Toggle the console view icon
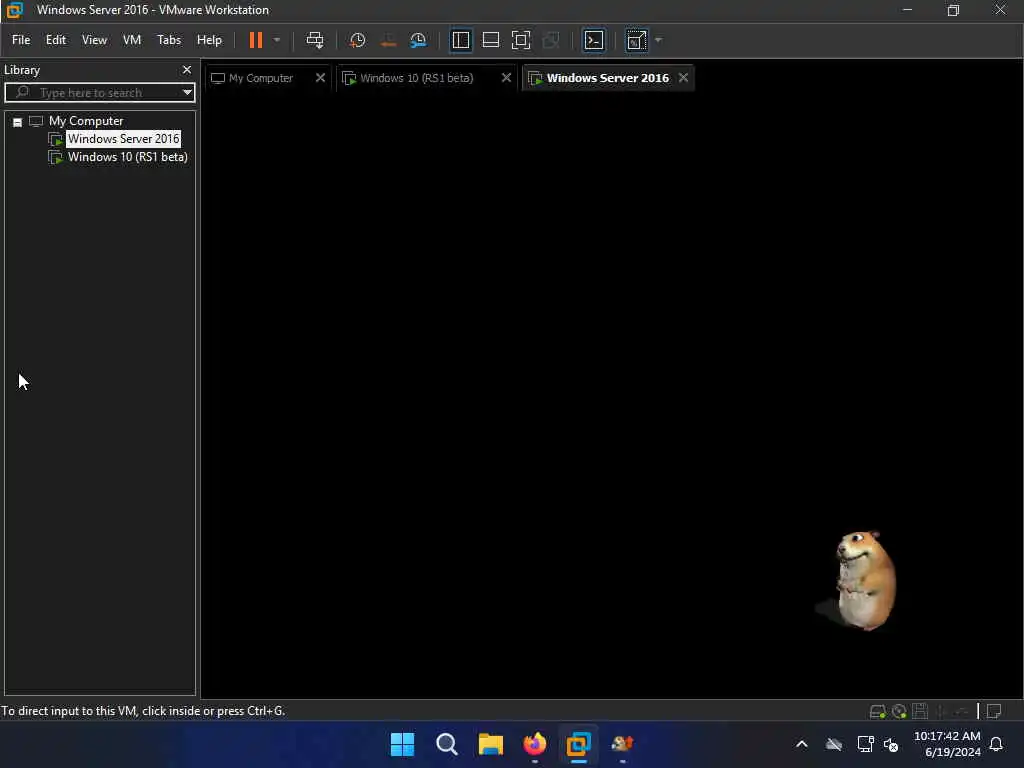 594,40
